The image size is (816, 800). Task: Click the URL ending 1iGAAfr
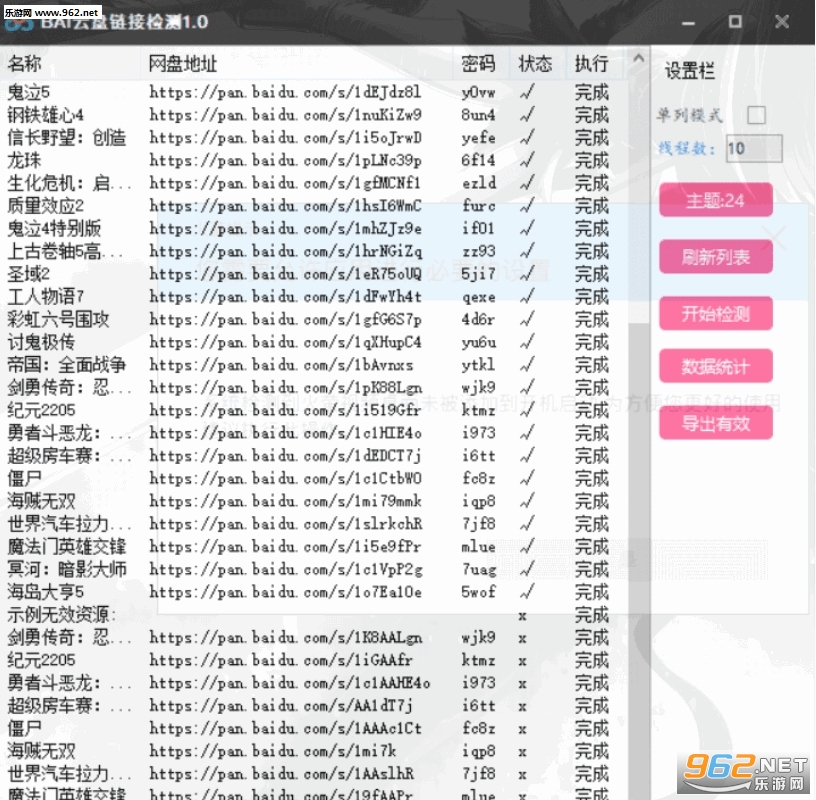point(281,660)
